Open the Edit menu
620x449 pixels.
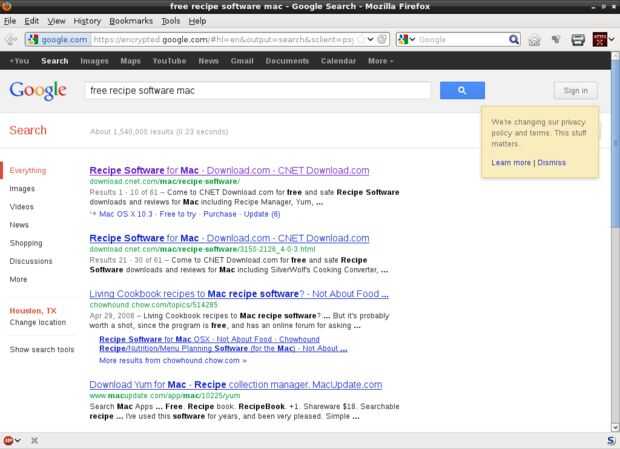click(32, 21)
